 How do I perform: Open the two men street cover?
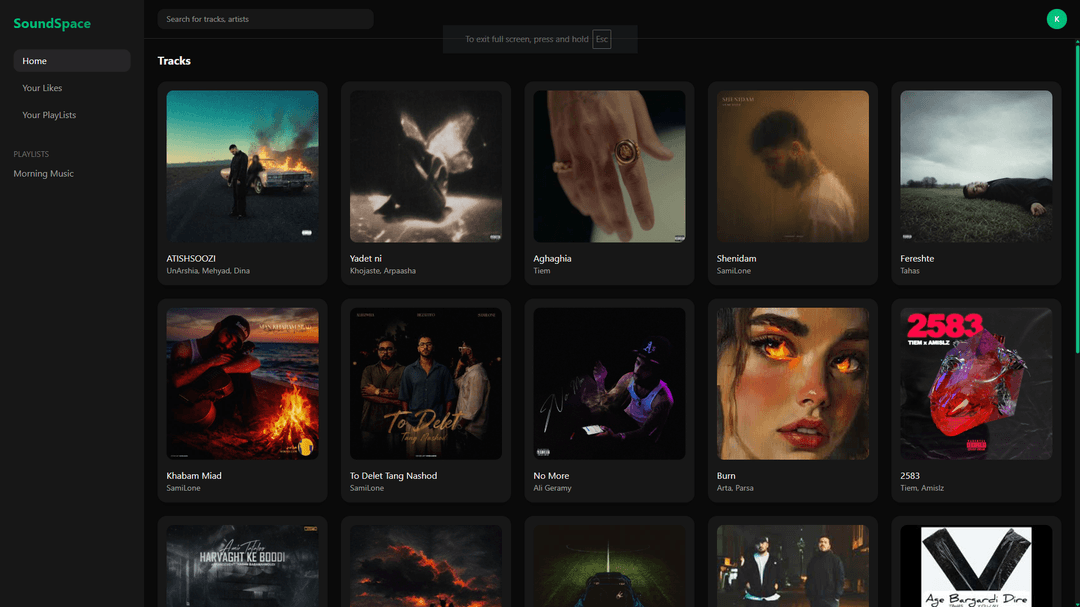[x=793, y=566]
